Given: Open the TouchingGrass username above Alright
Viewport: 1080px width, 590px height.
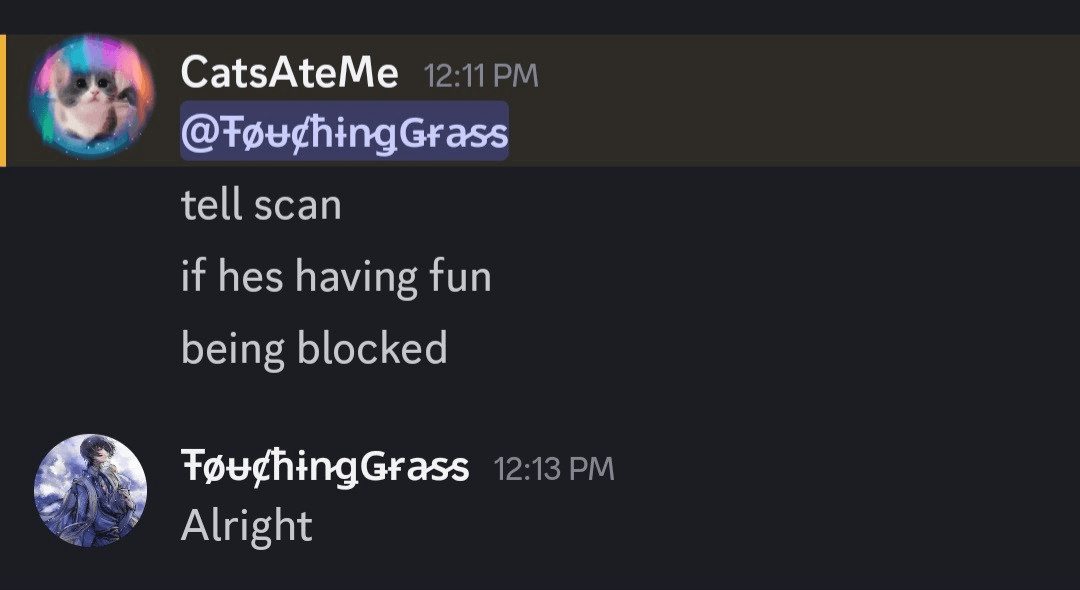Looking at the screenshot, I should pyautogui.click(x=325, y=467).
